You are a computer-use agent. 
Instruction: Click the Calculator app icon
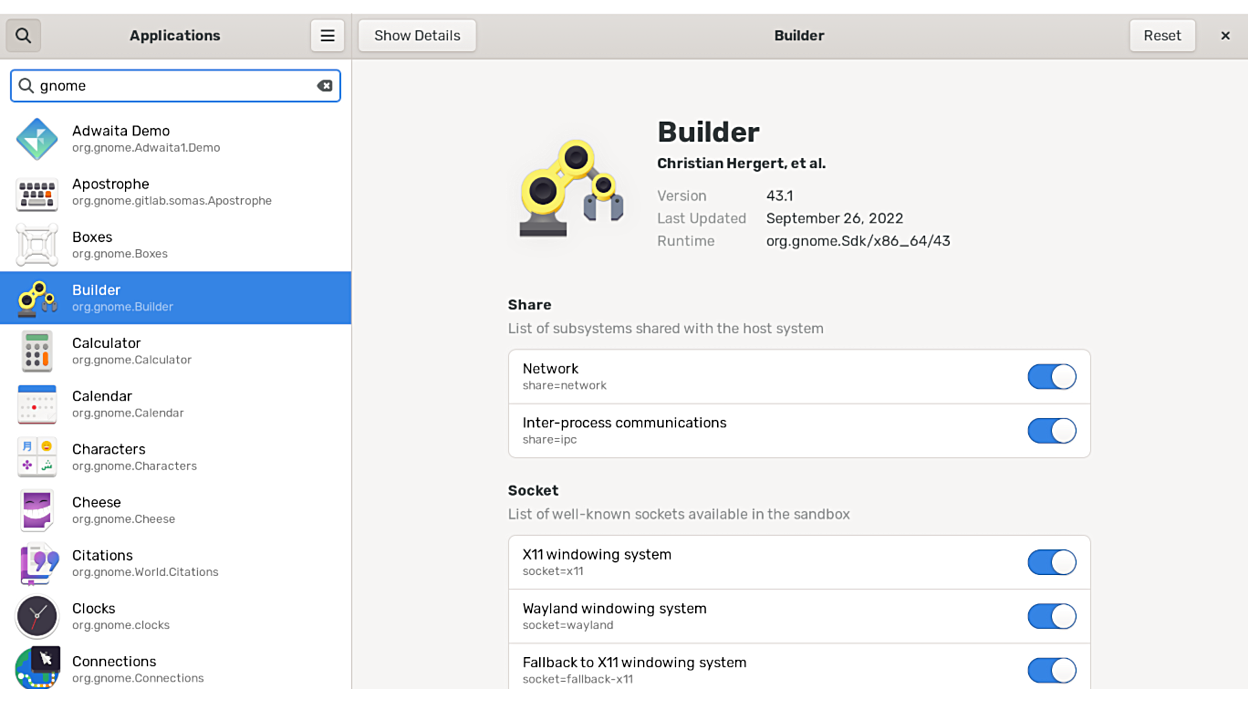37,351
